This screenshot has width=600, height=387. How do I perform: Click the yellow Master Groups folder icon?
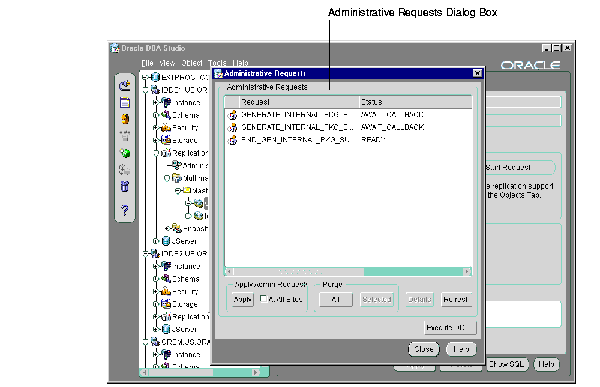pos(186,190)
